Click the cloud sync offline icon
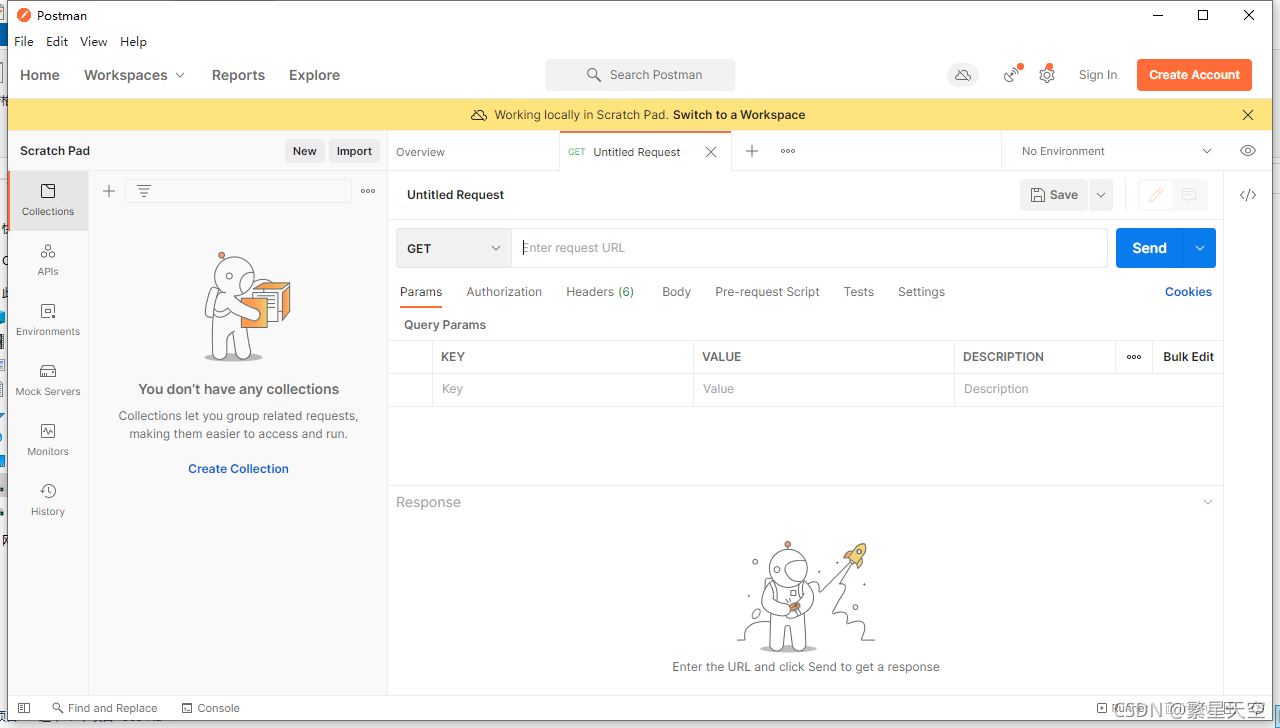 (963, 75)
